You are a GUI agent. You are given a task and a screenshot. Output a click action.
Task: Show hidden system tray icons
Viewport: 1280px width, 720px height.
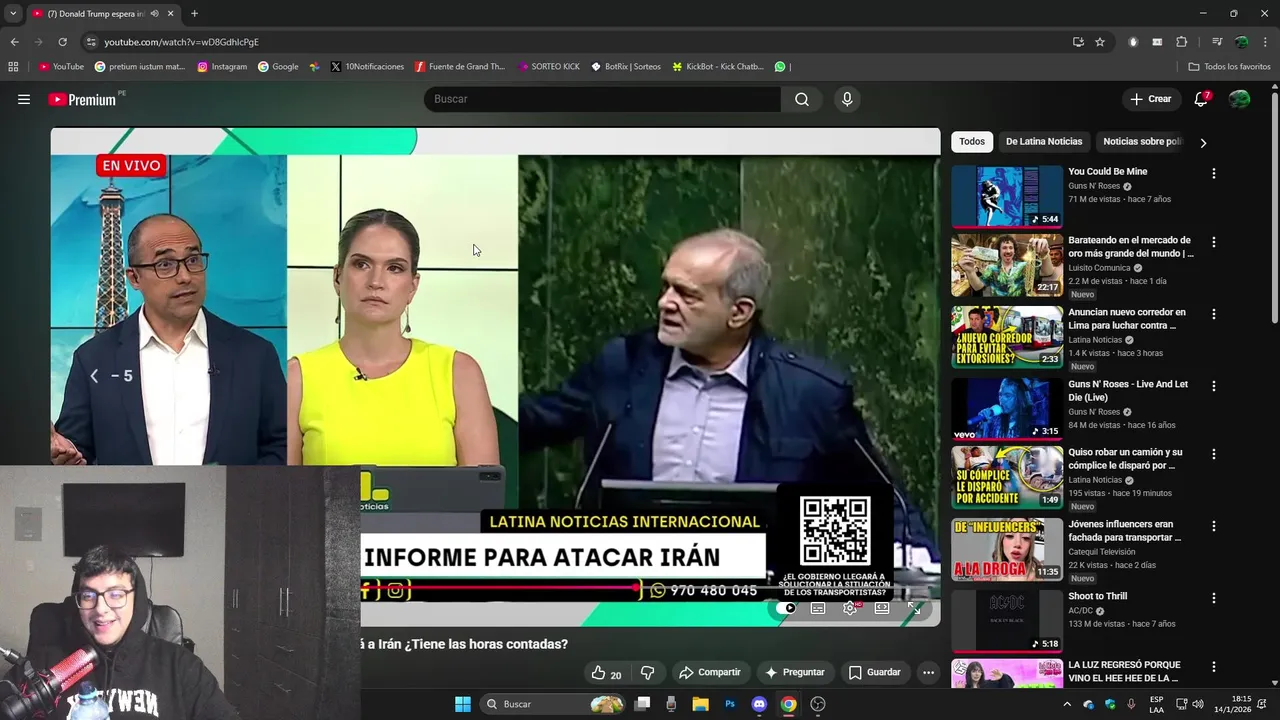click(x=1066, y=704)
